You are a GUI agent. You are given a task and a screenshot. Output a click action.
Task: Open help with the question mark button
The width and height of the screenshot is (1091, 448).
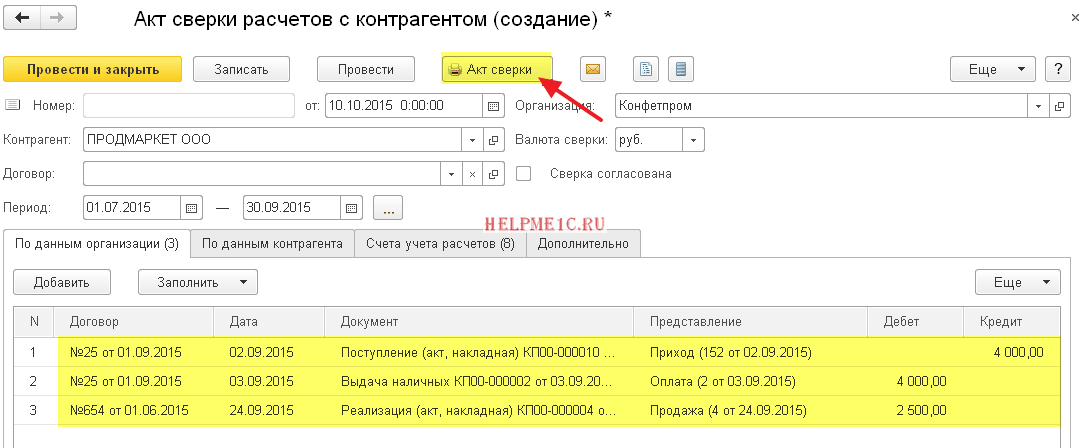coord(1057,70)
